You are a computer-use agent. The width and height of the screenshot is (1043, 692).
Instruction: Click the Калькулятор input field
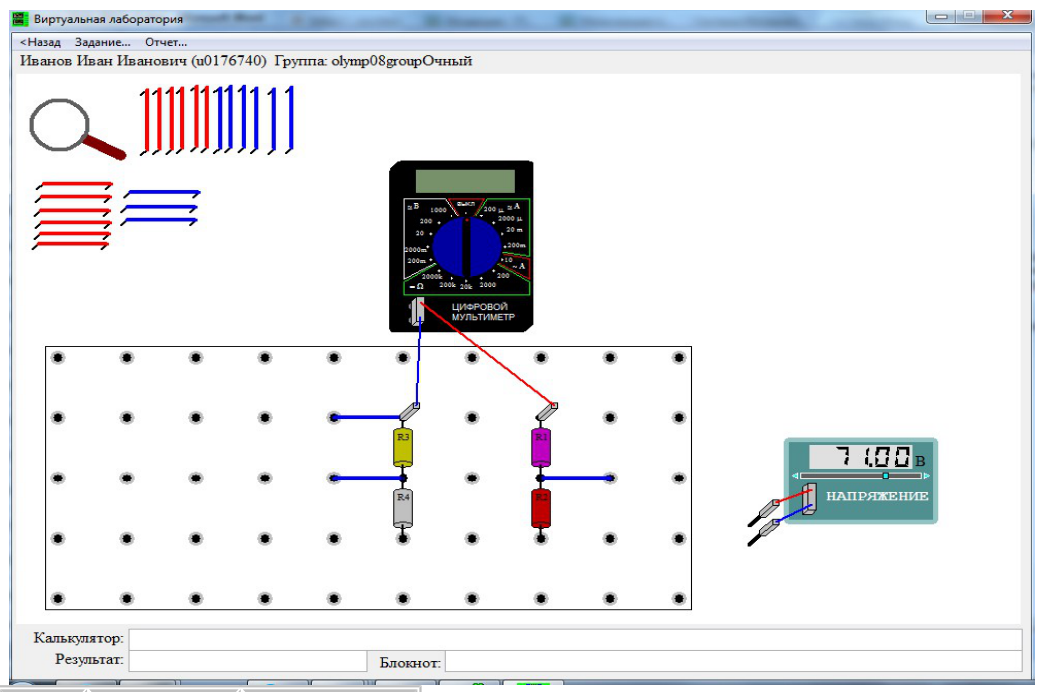point(575,639)
